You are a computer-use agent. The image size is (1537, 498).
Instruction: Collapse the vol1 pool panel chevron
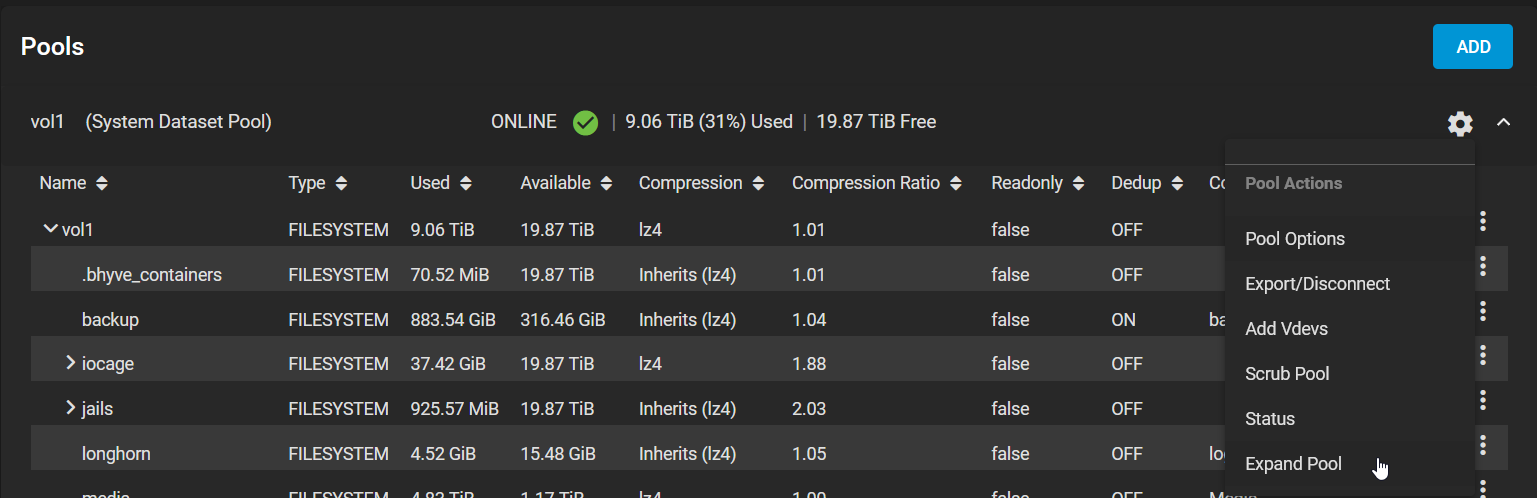[1503, 123]
